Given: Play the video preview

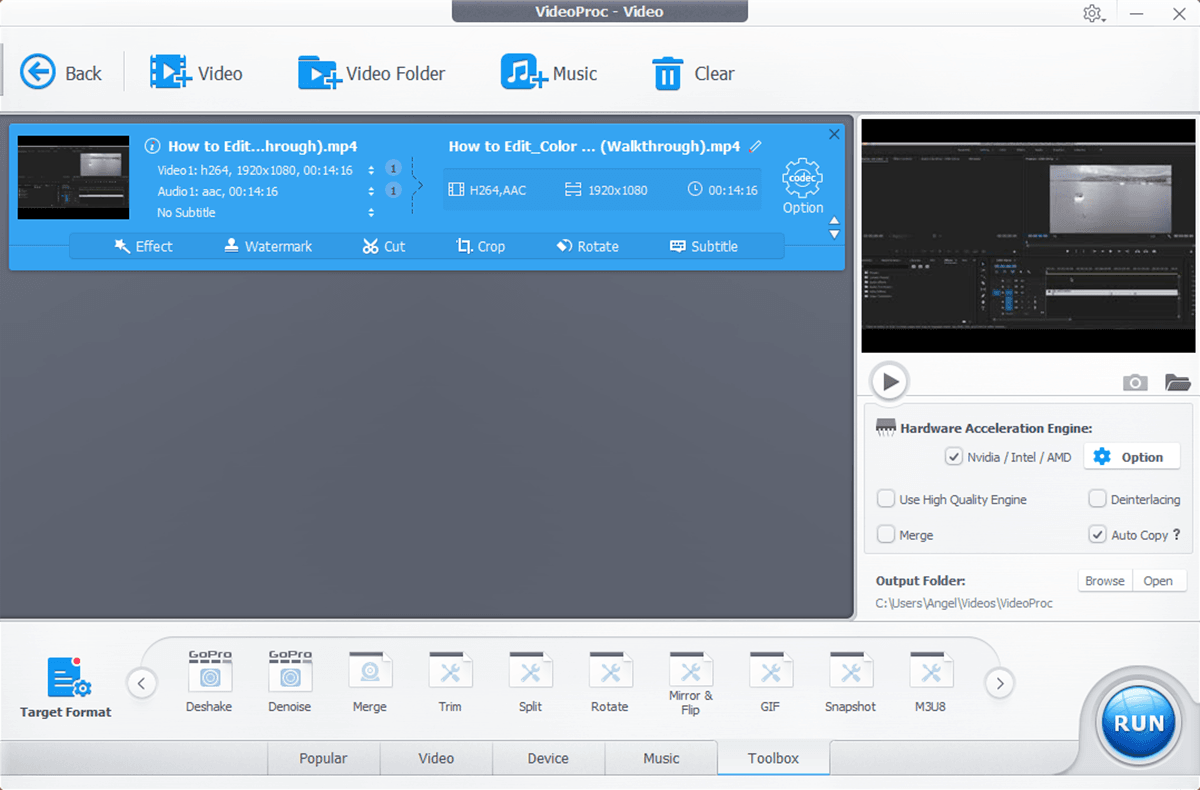Looking at the screenshot, I should click(889, 381).
